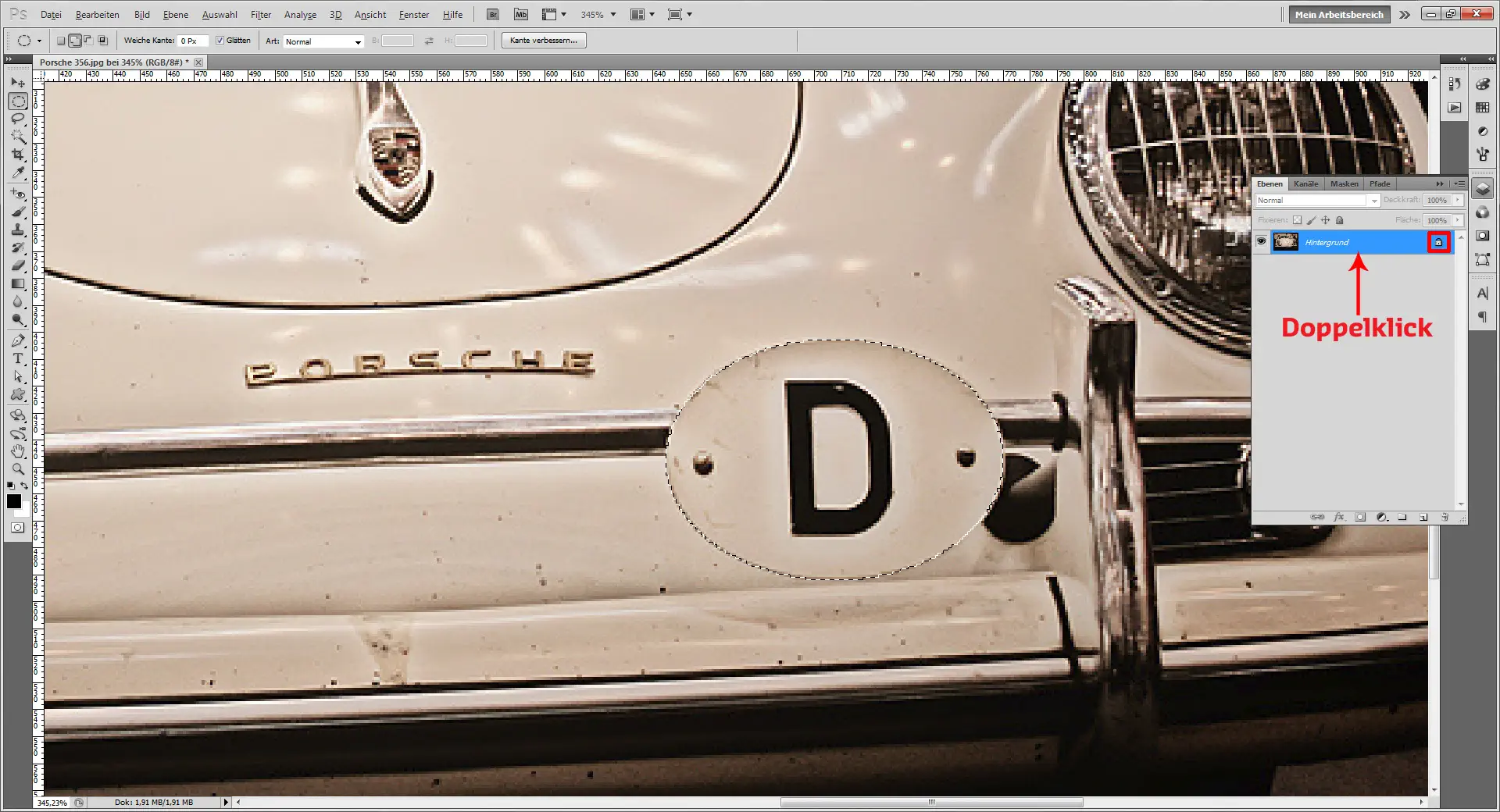
Task: Select the Zoom tool
Action: 19,468
